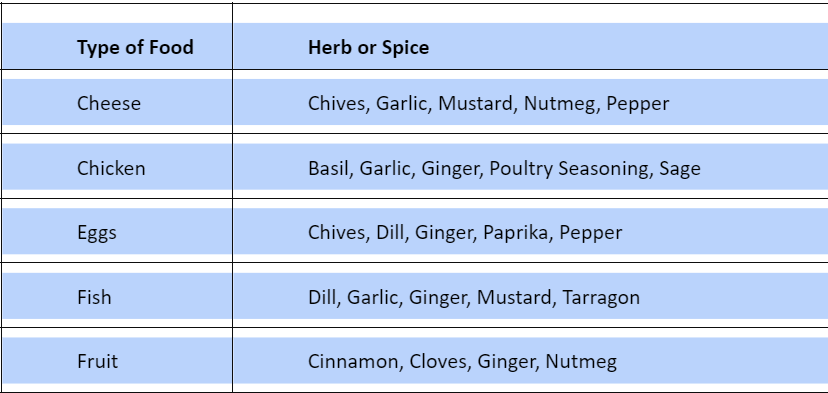Click the word Mustard in the Fish row
This screenshot has height=393, width=828.
pos(514,297)
